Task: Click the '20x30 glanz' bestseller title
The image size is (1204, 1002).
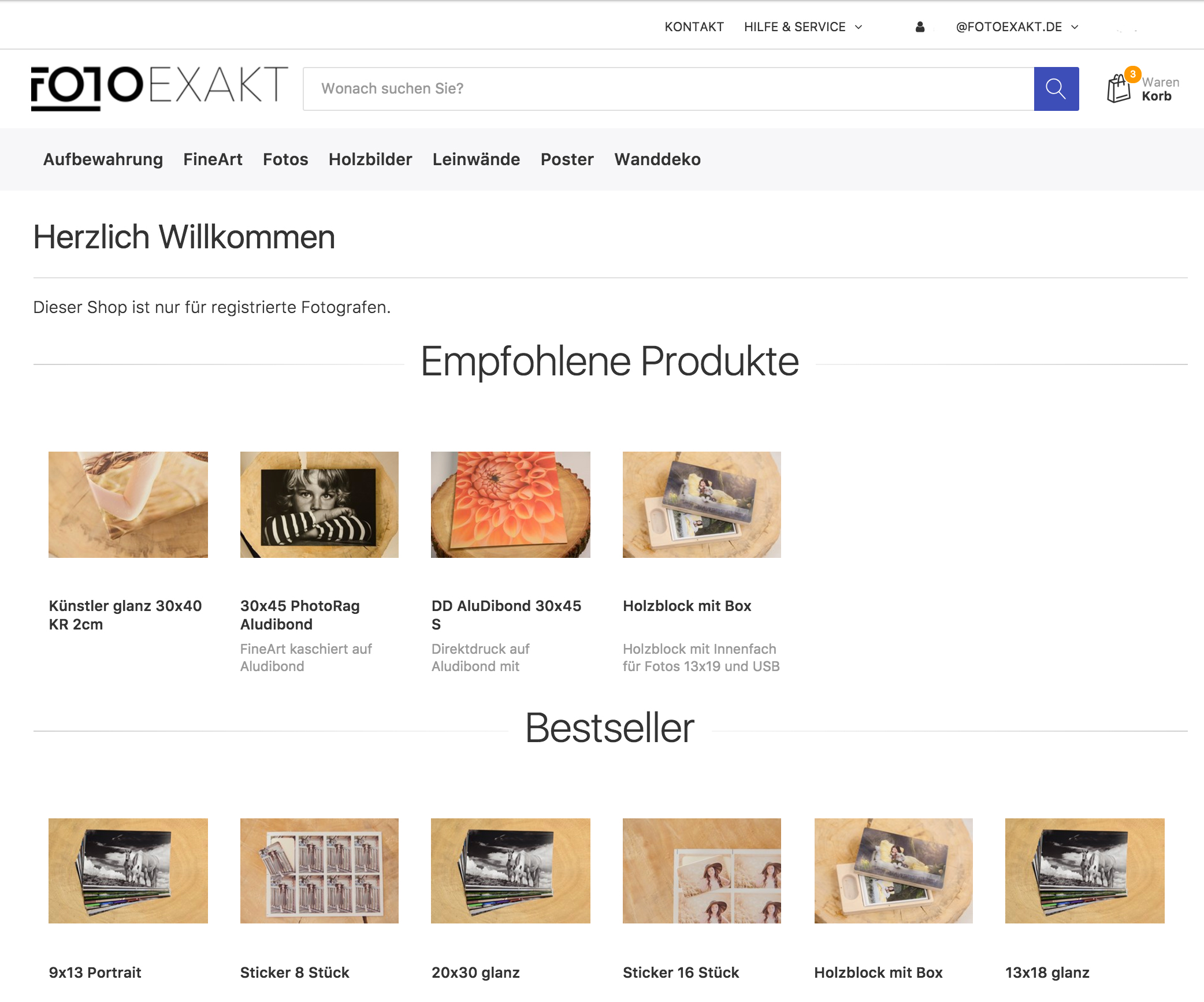Action: (475, 973)
